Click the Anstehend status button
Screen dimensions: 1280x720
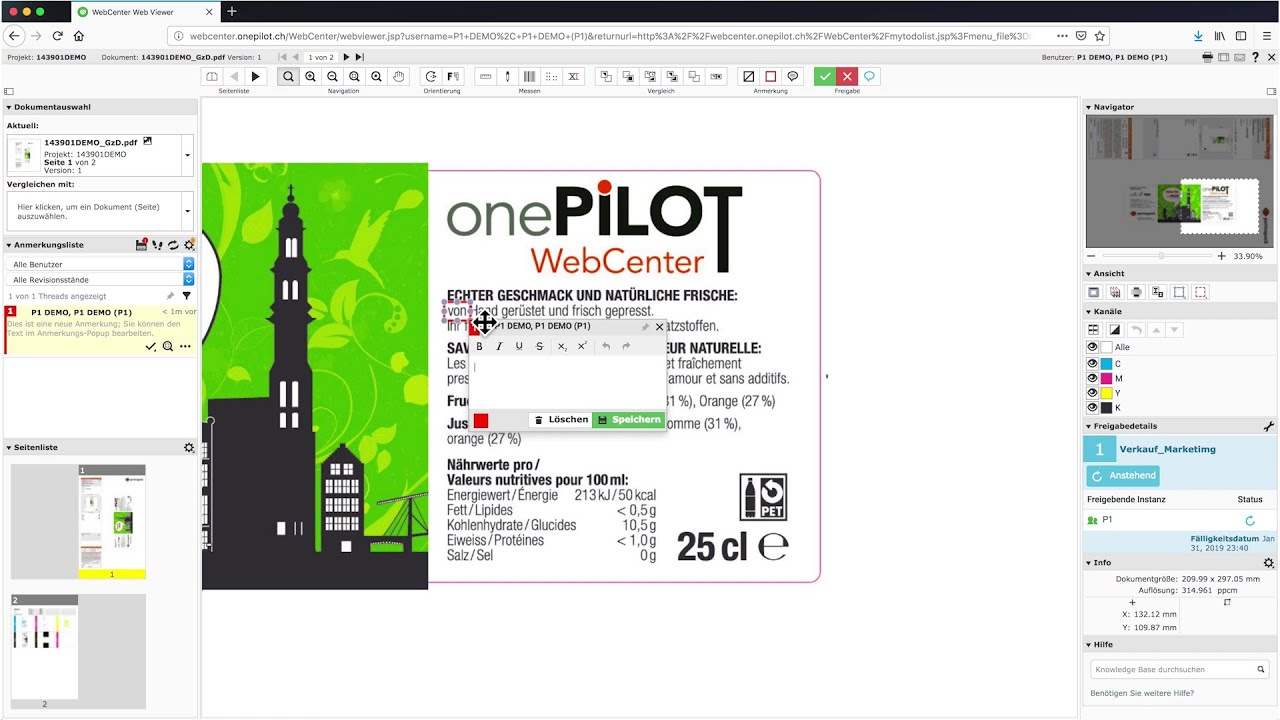tap(1125, 476)
